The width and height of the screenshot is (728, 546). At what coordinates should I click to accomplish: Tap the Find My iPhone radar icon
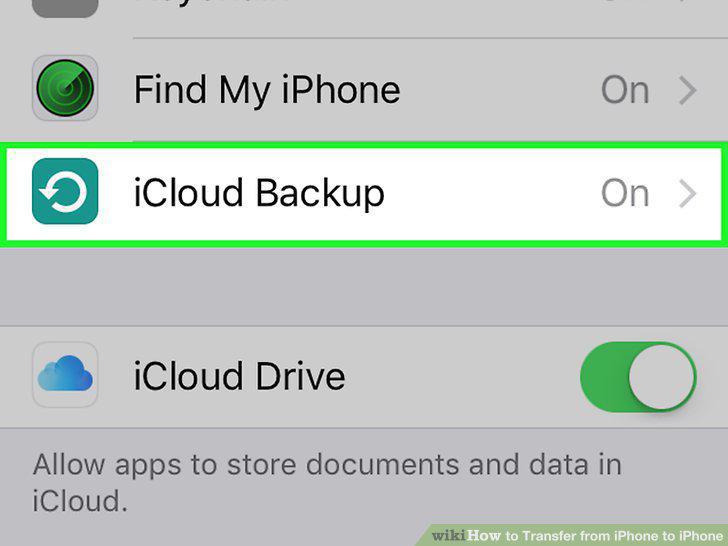coord(65,88)
